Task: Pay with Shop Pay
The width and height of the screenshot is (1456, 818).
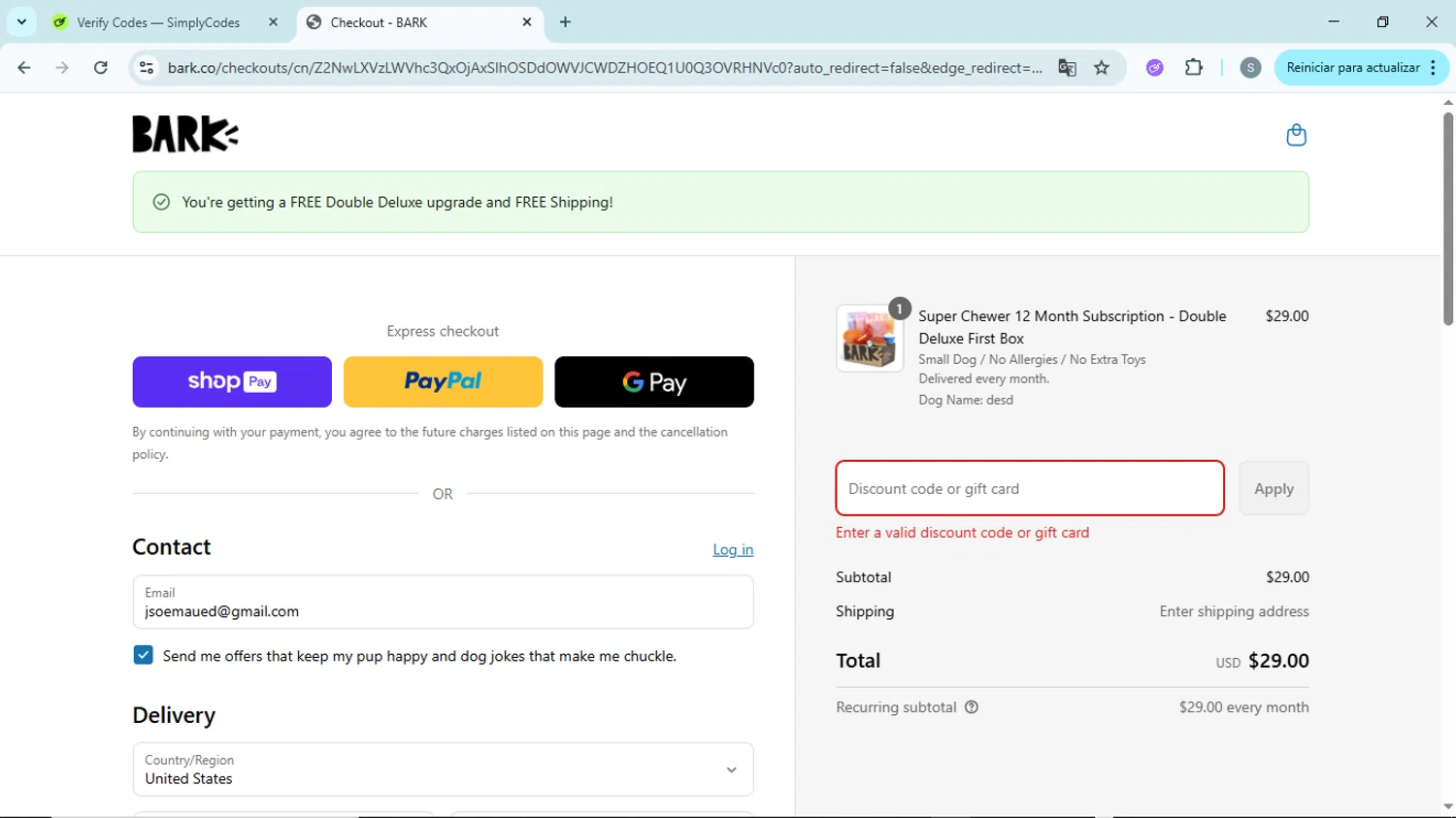Action: (232, 381)
